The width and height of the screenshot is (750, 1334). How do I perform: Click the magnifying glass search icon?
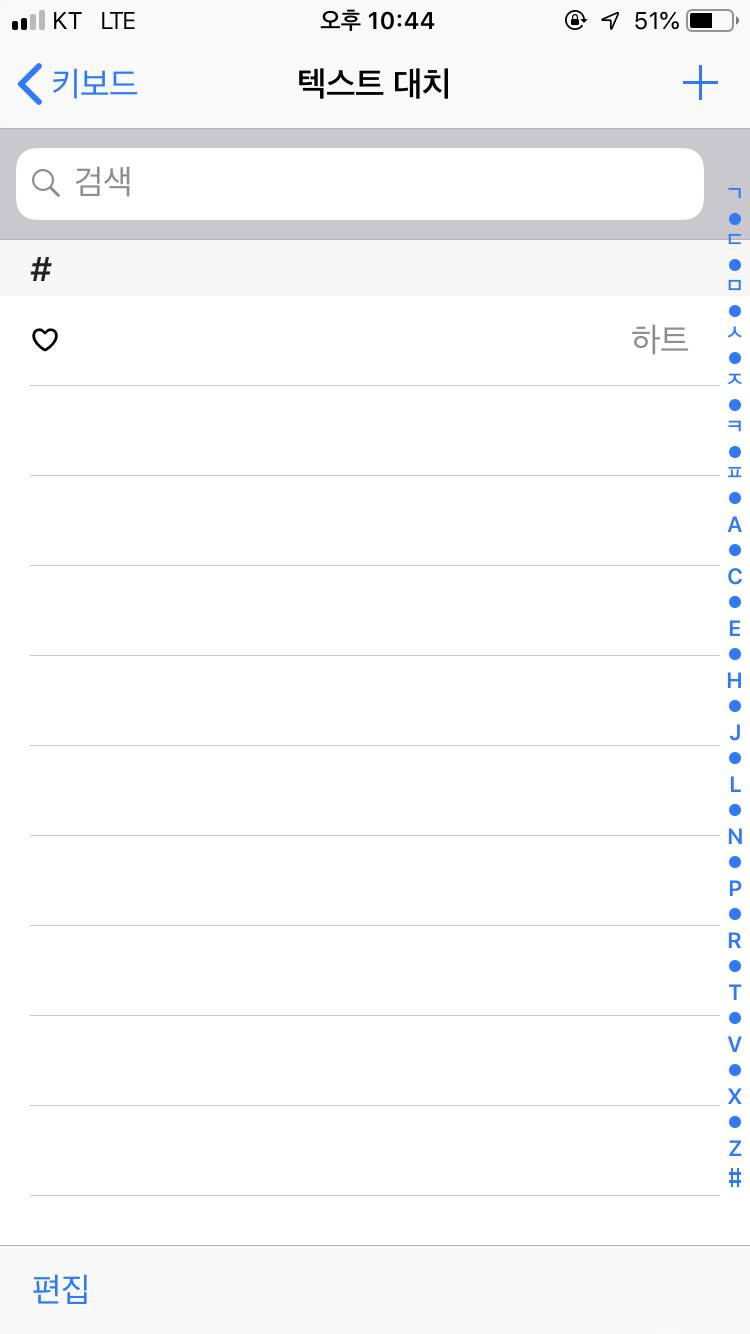click(x=46, y=183)
